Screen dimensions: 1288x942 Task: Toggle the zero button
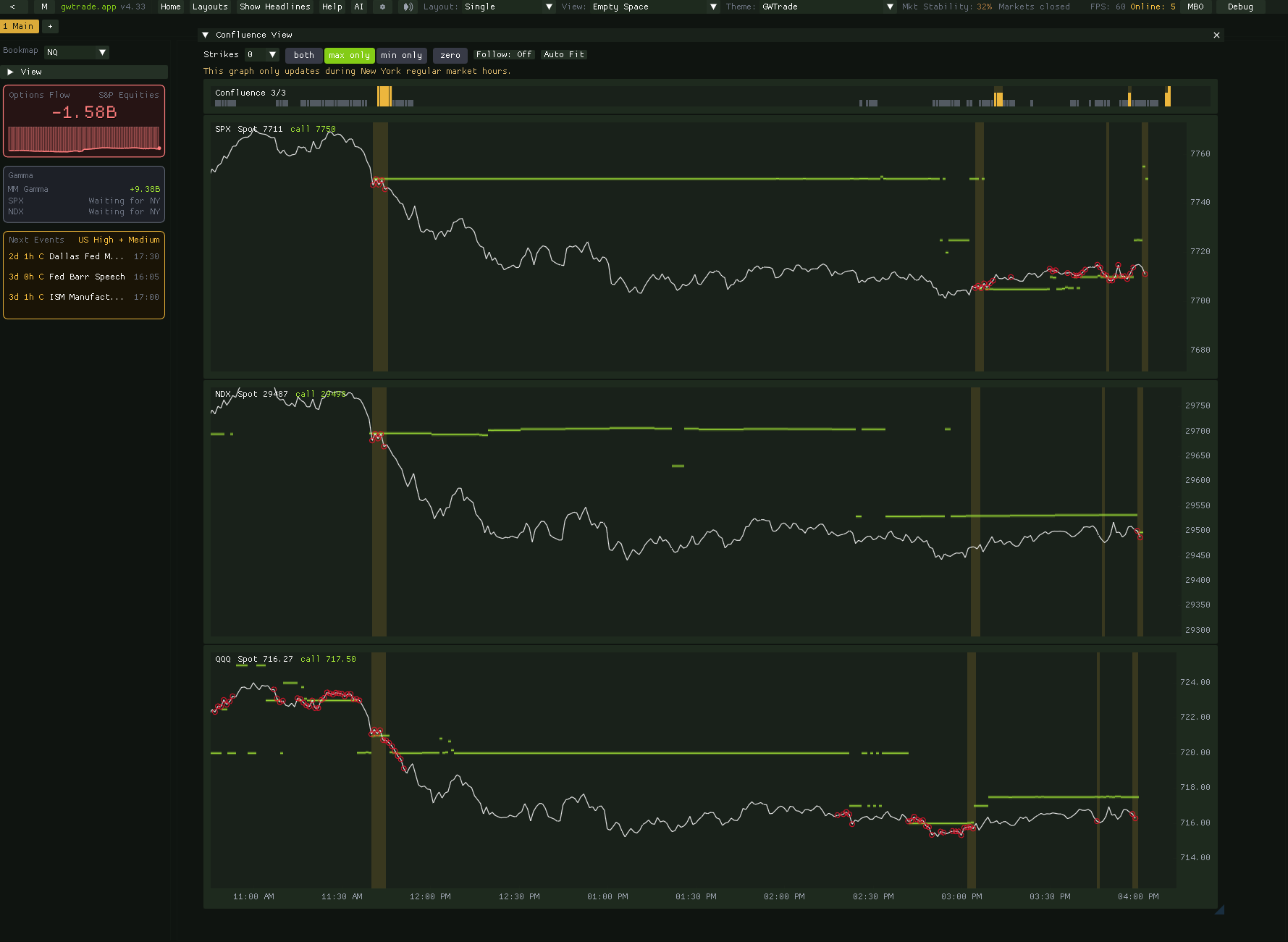(450, 55)
